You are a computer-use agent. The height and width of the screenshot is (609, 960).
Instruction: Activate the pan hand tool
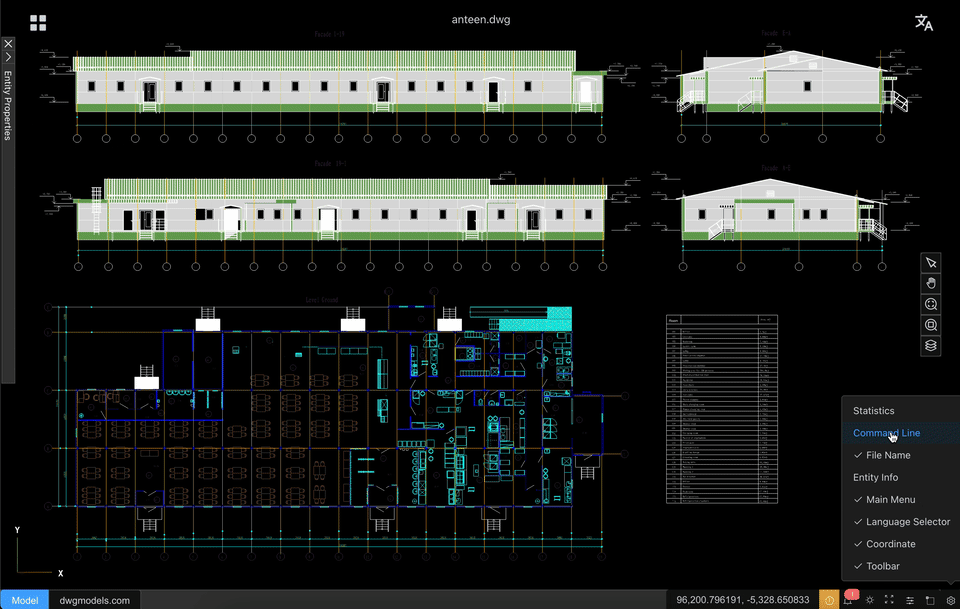pos(930,283)
